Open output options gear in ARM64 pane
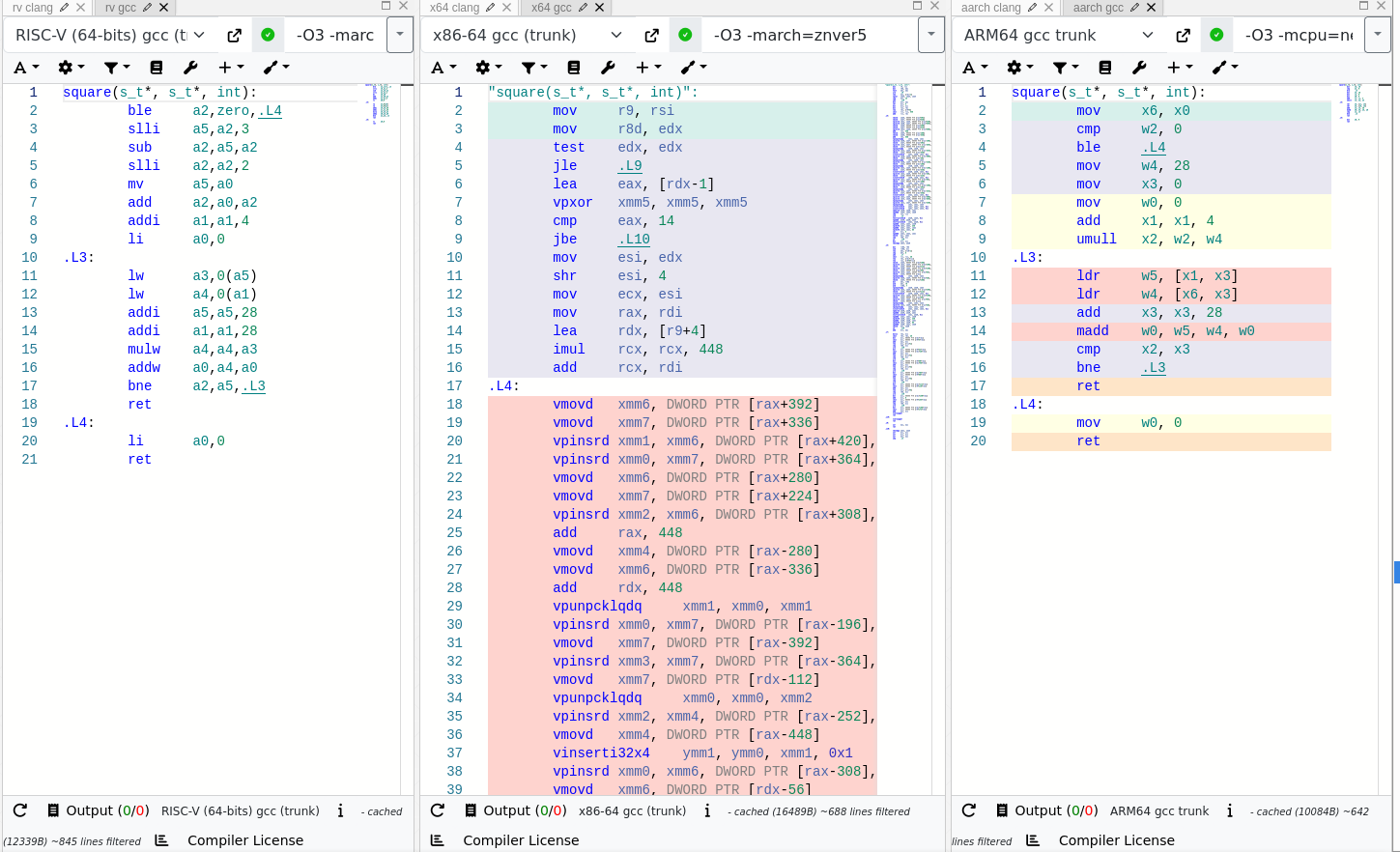 tap(1019, 68)
